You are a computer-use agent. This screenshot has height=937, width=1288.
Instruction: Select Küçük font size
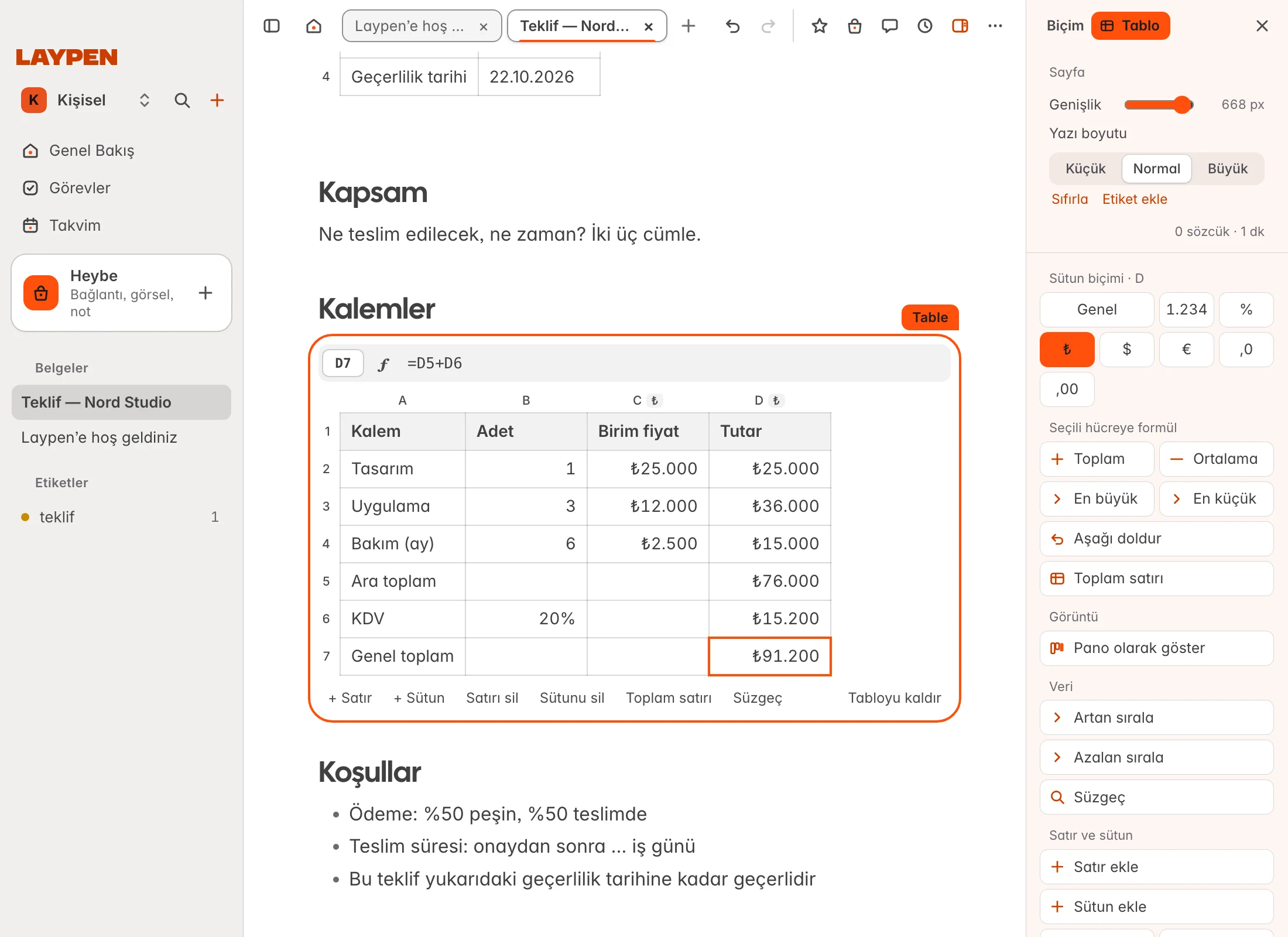[1085, 169]
